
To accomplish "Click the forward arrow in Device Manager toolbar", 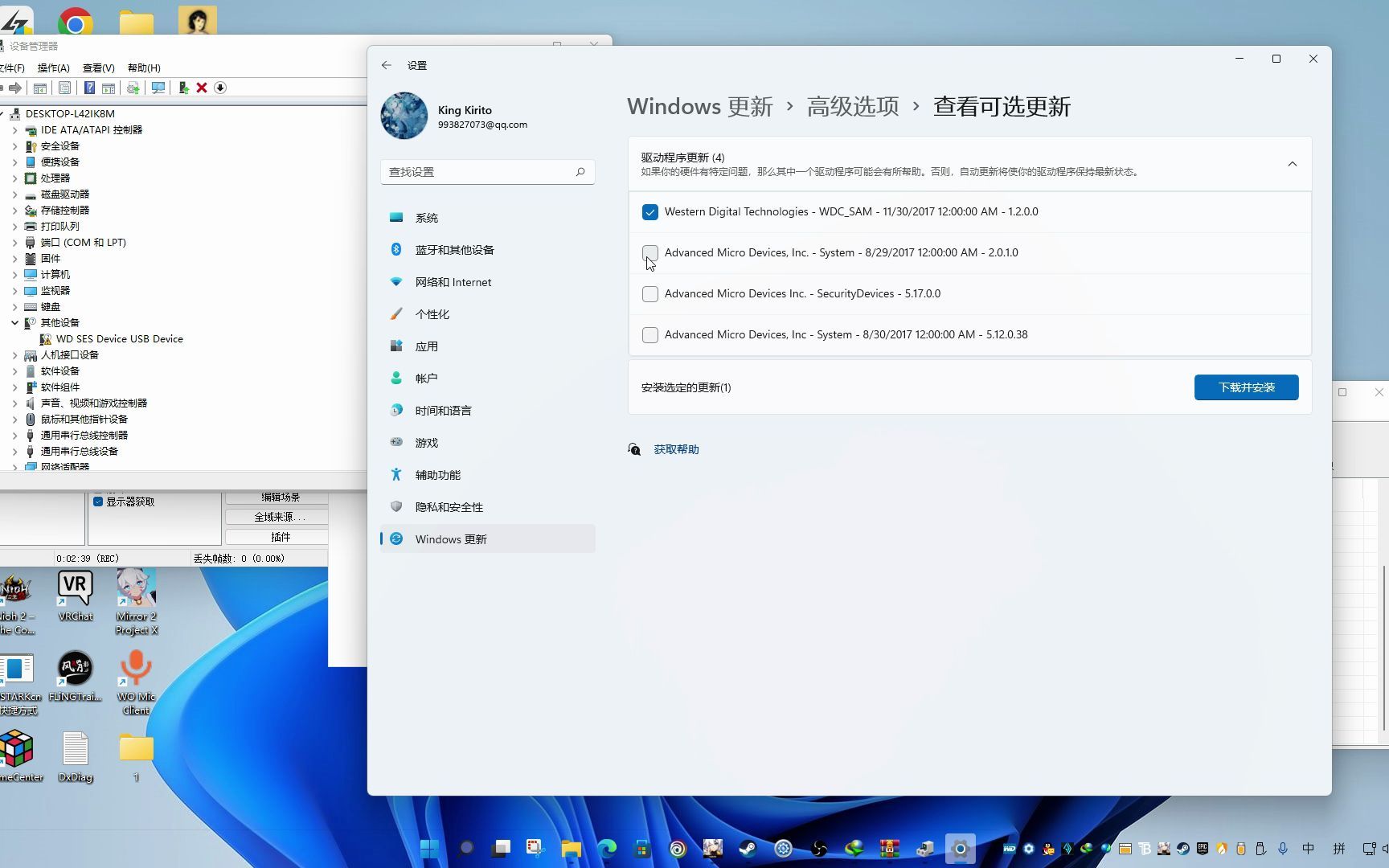I will pyautogui.click(x=14, y=88).
